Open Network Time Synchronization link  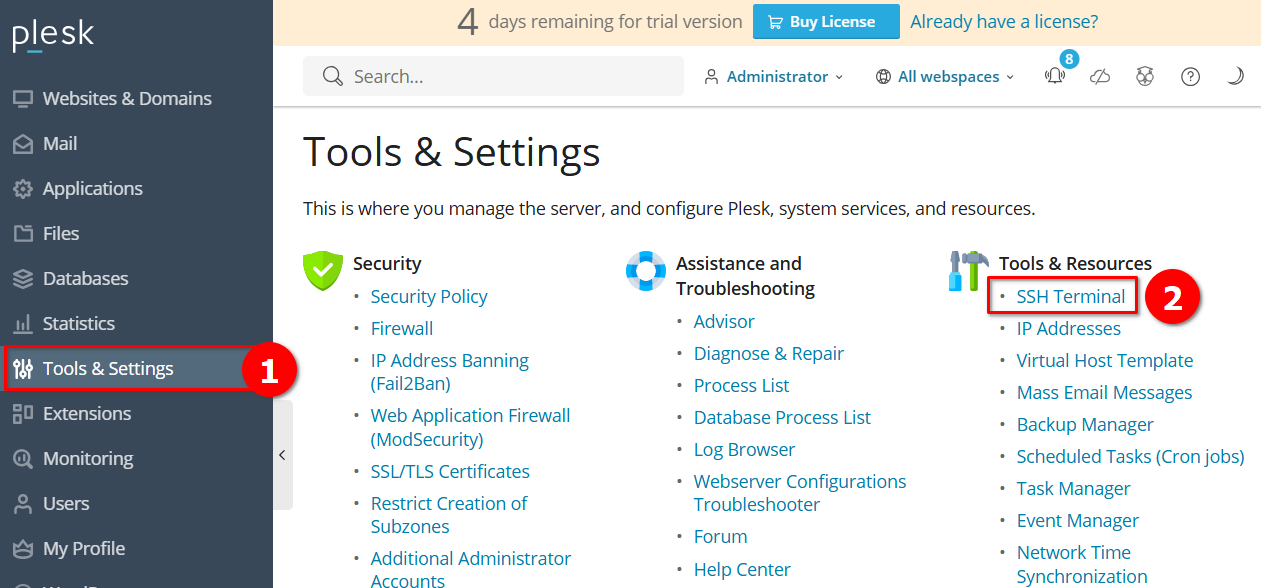click(x=1082, y=564)
